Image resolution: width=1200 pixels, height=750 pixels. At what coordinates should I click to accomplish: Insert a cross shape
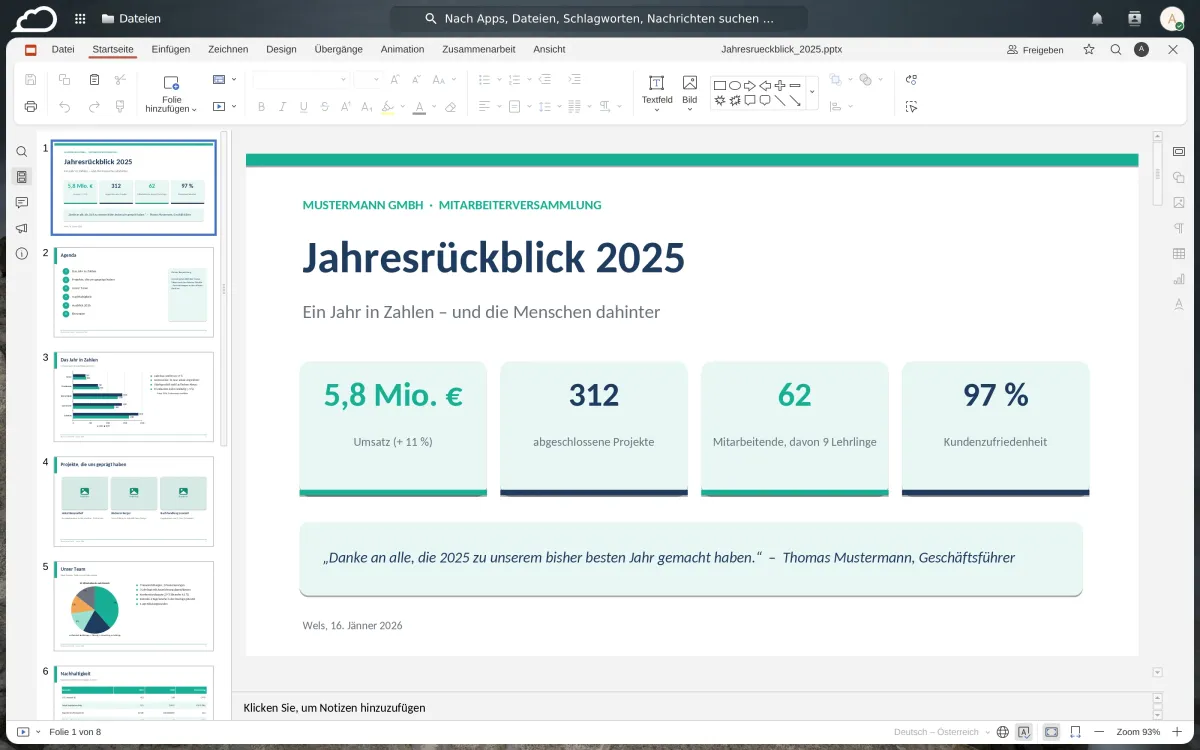tap(780, 86)
